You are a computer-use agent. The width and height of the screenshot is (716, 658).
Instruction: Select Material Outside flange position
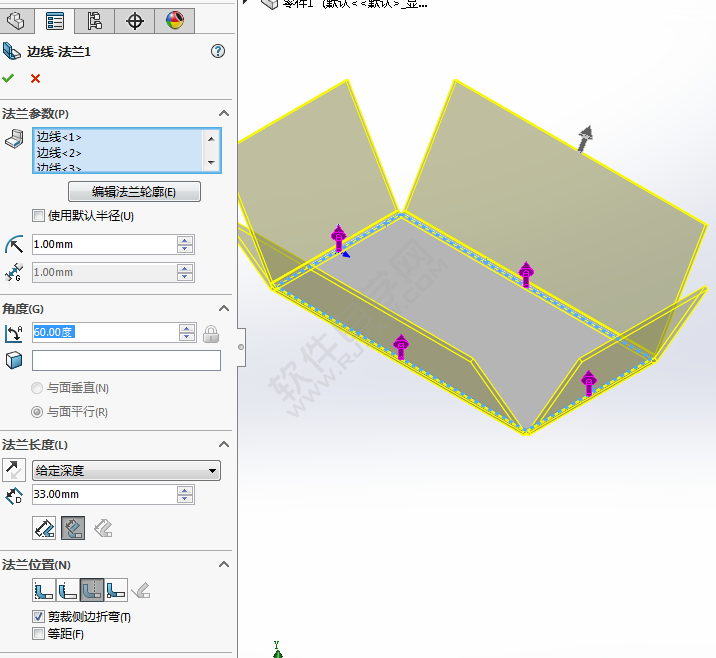pyautogui.click(x=68, y=590)
